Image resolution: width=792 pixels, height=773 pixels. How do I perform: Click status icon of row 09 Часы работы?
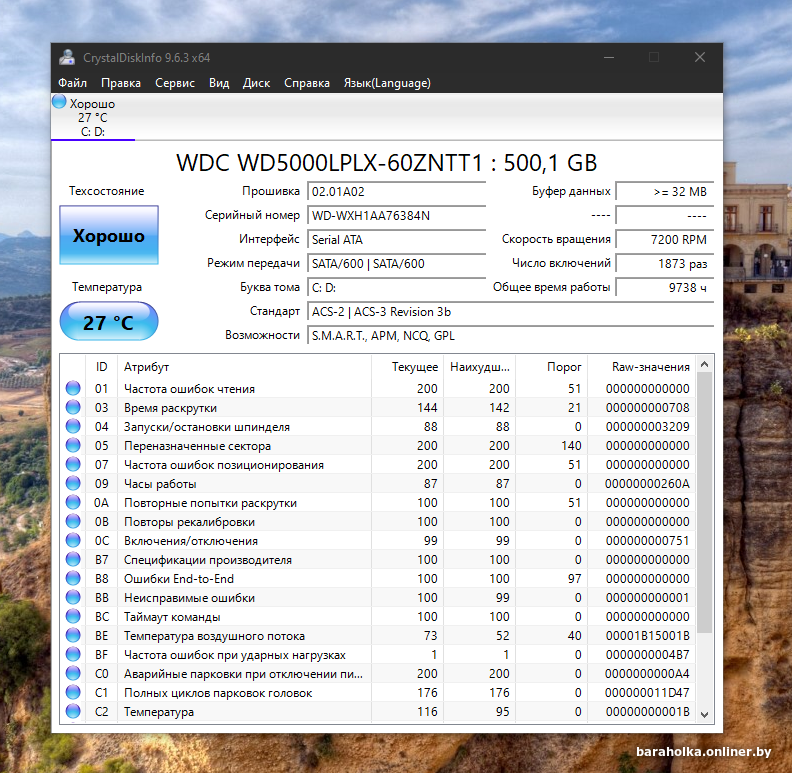[73, 483]
